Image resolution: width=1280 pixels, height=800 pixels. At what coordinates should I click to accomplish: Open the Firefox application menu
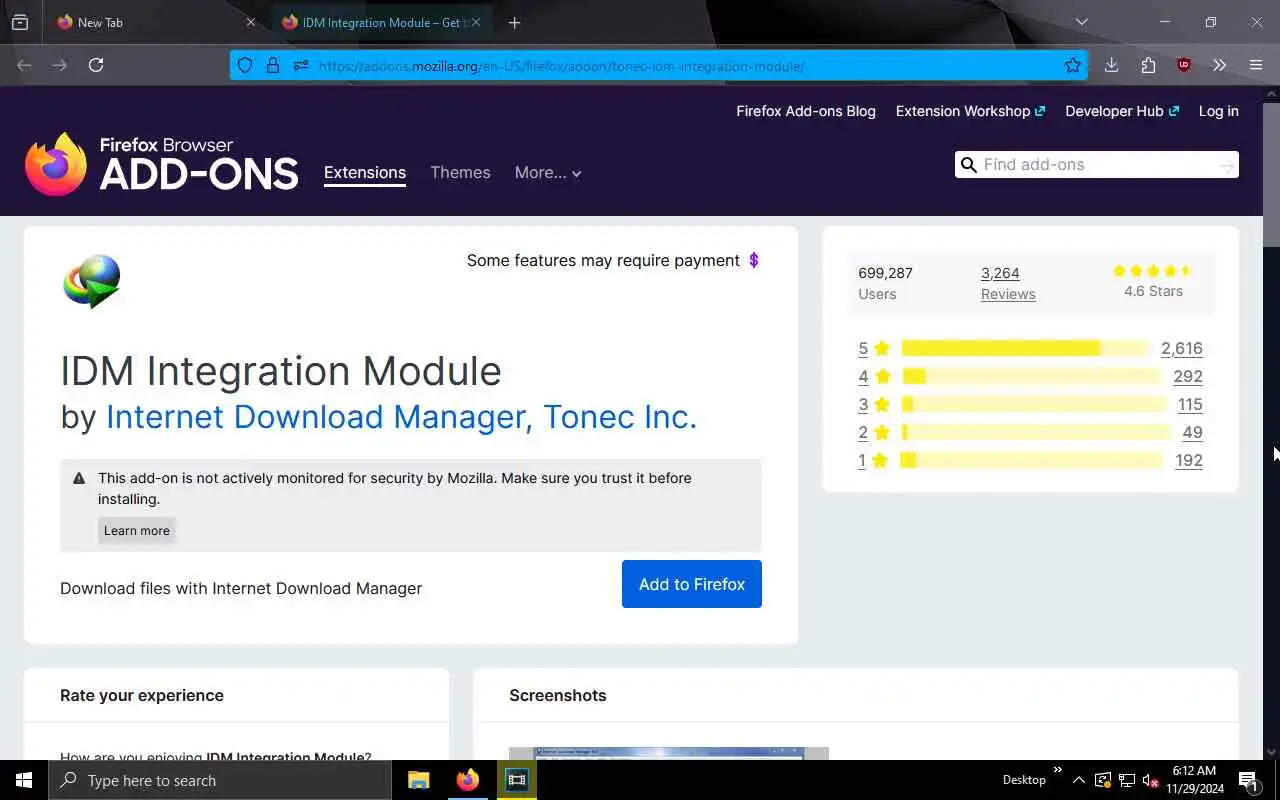click(x=1256, y=65)
